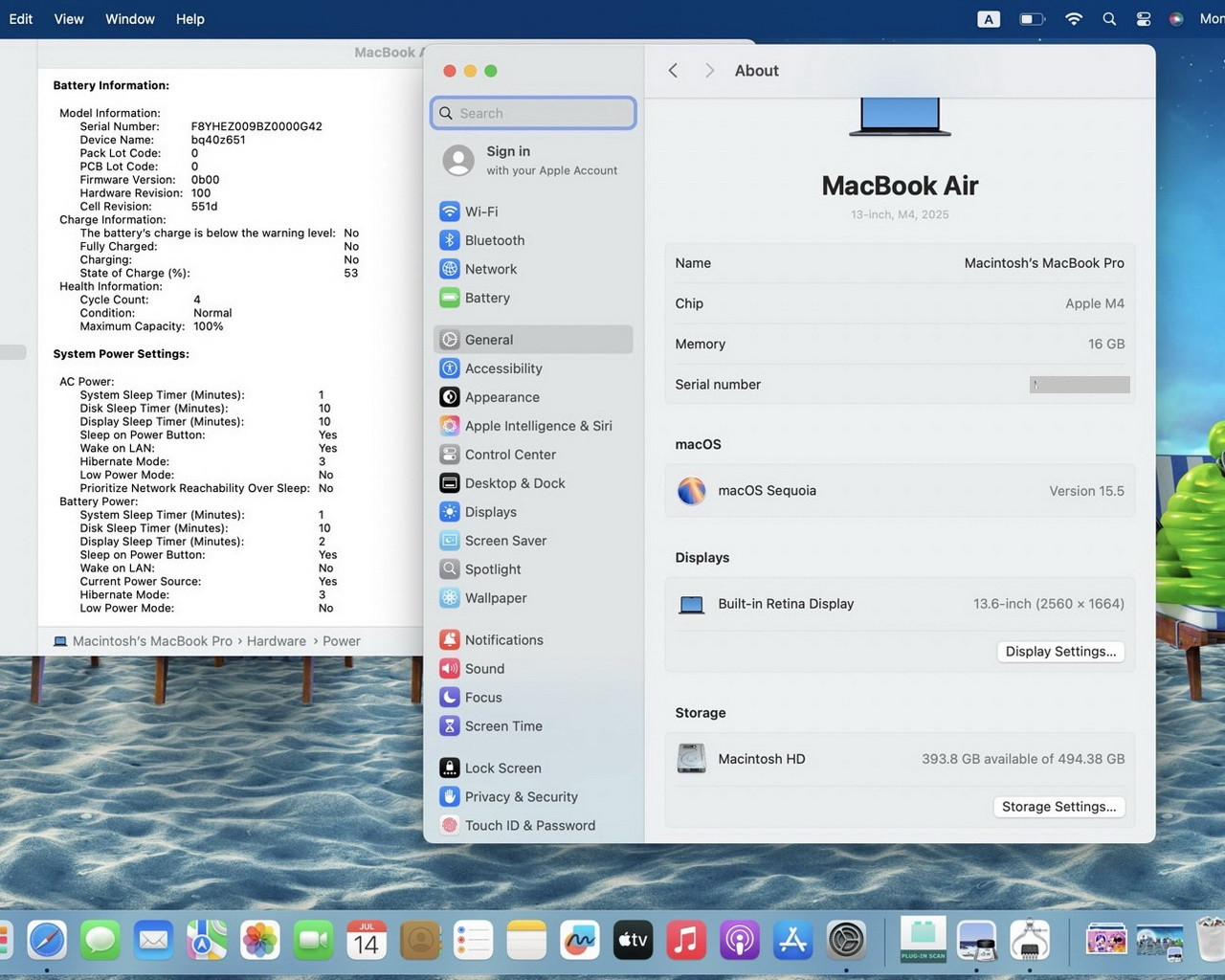Open the View menu
Image resolution: width=1225 pixels, height=980 pixels.
(x=69, y=19)
